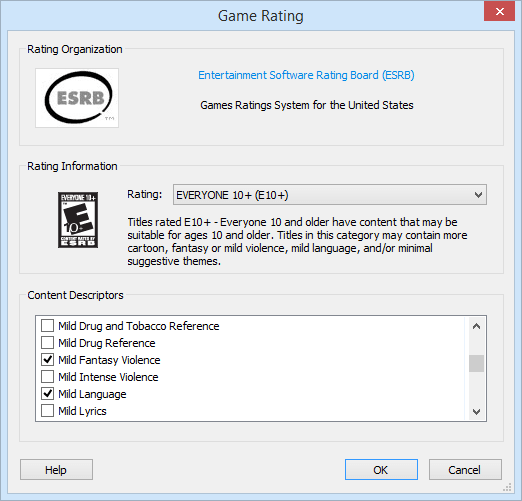The image size is (522, 501).
Task: Disable the Mild Language descriptor
Action: tap(47, 394)
